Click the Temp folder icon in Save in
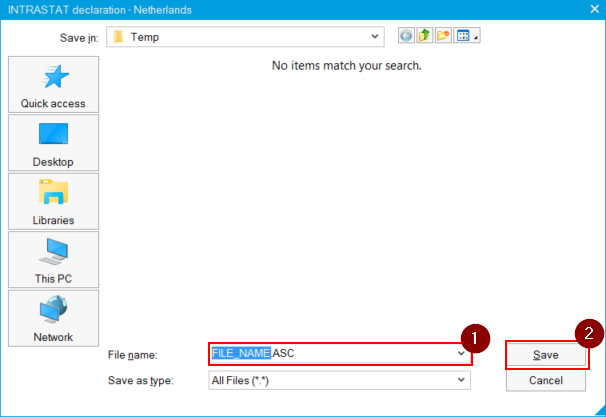The height and width of the screenshot is (417, 606). pyautogui.click(x=118, y=37)
